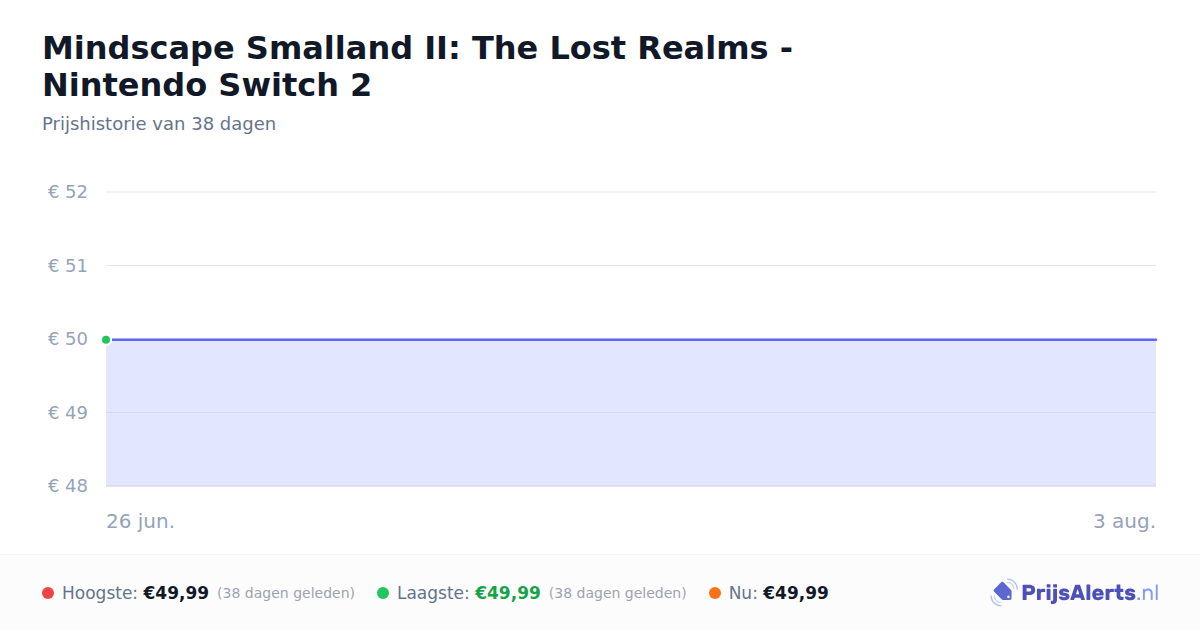Image resolution: width=1200 pixels, height=630 pixels.
Task: Click the € 49 axis label
Action: coord(68,413)
